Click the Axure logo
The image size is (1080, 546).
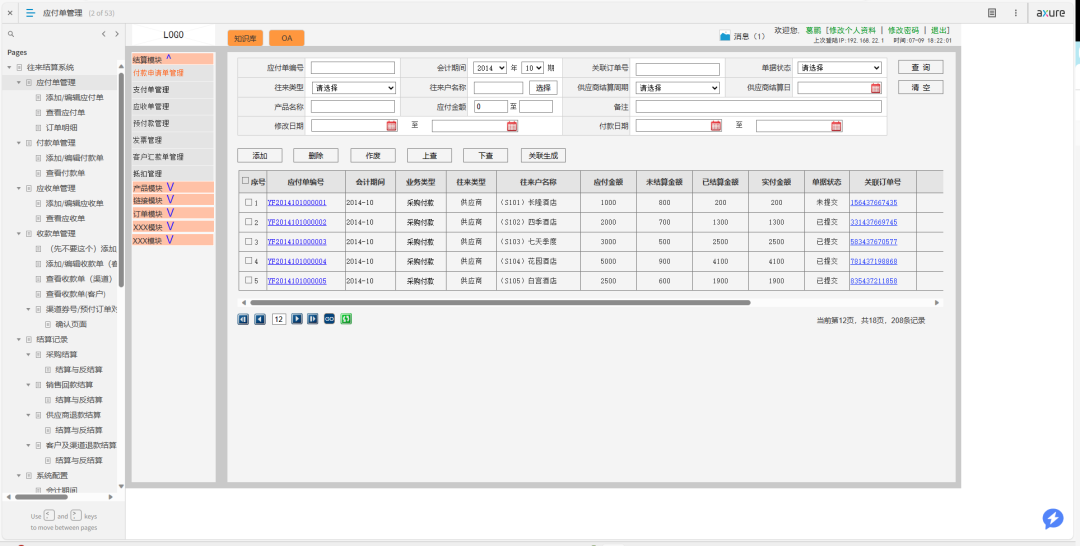[1051, 12]
